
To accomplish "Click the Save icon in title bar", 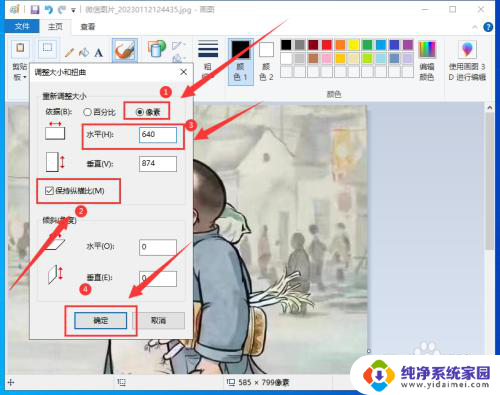I will pyautogui.click(x=35, y=10).
